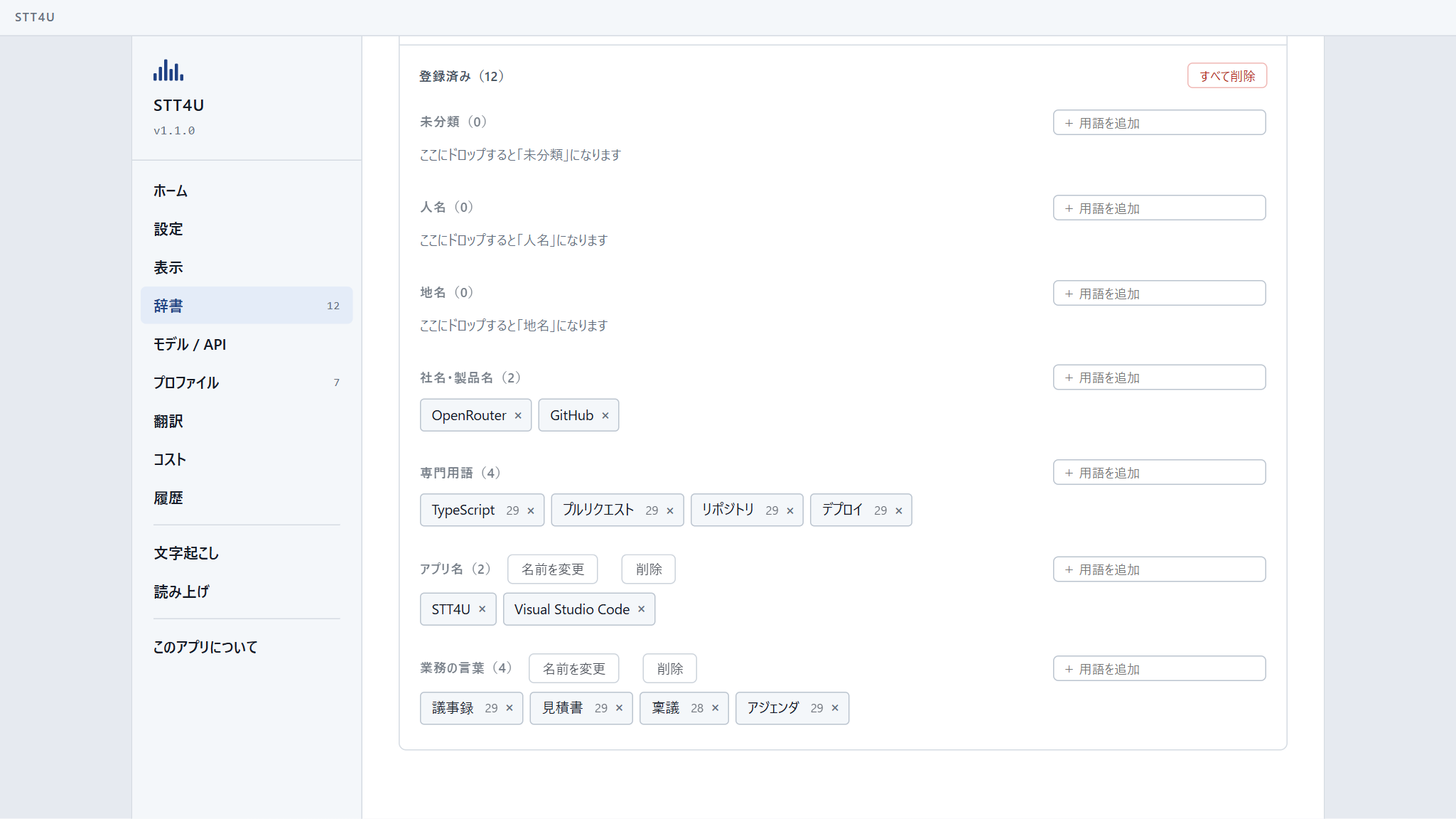Focus 用語を追加 field for 人名
This screenshot has width=1456, height=819.
[x=1160, y=208]
